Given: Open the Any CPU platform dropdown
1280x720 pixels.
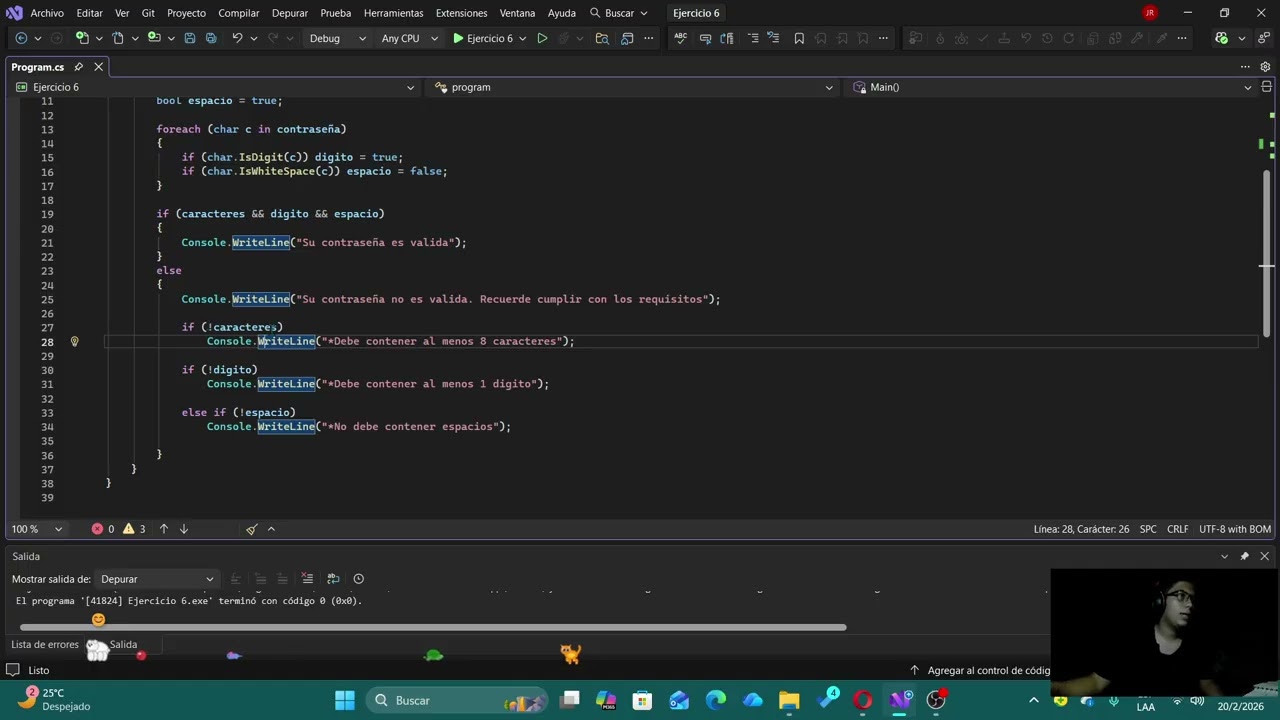Looking at the screenshot, I should coord(407,38).
